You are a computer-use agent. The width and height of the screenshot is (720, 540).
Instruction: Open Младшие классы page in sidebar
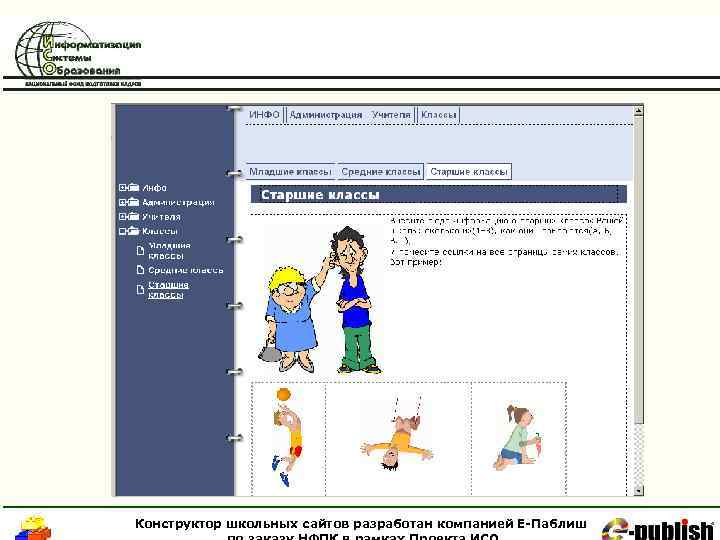coord(169,251)
